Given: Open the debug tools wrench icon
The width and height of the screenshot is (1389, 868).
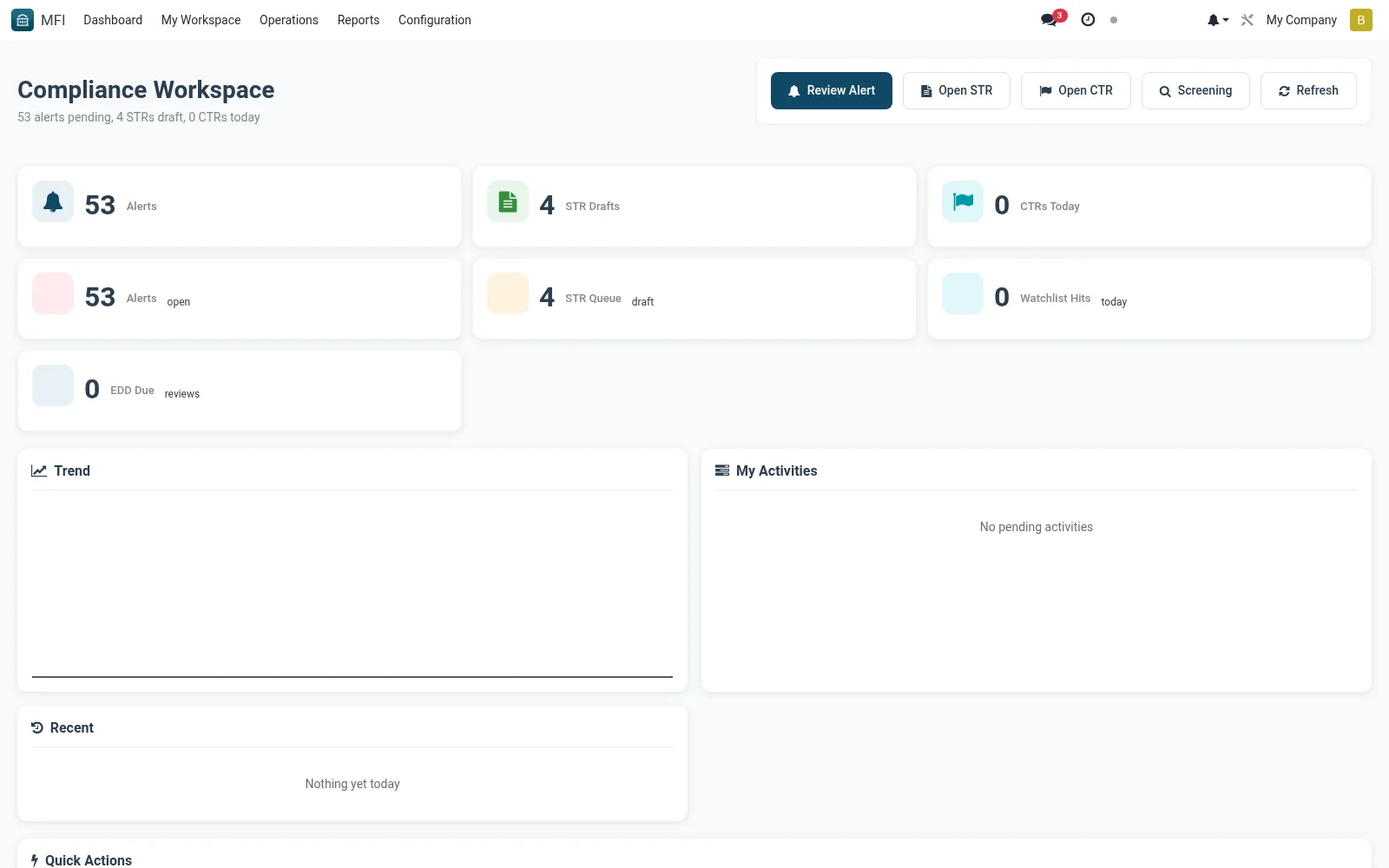Looking at the screenshot, I should (x=1247, y=20).
